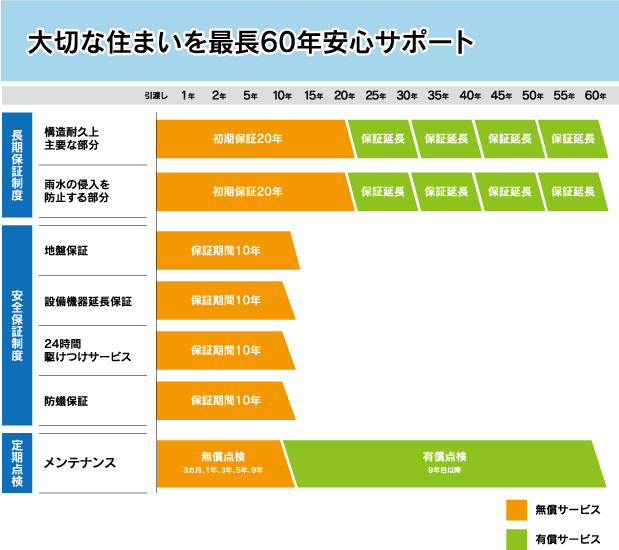
Task: Click the 地盤保証 row label
Action: pos(66,250)
